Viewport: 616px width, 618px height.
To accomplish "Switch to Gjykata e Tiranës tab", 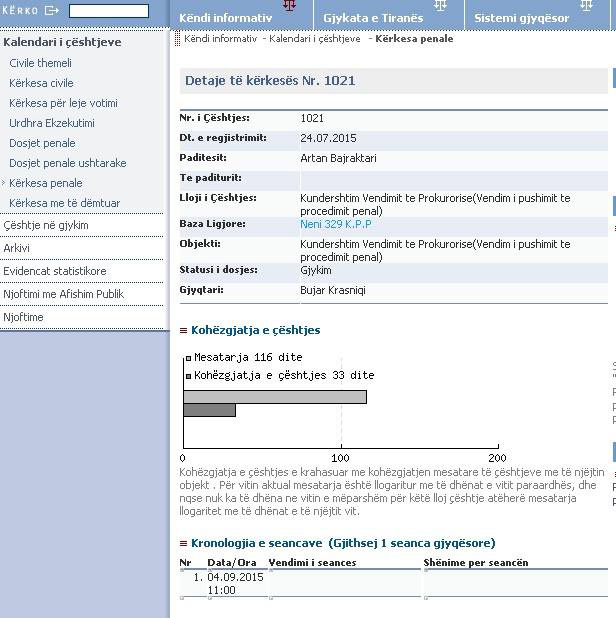I will tap(372, 18).
